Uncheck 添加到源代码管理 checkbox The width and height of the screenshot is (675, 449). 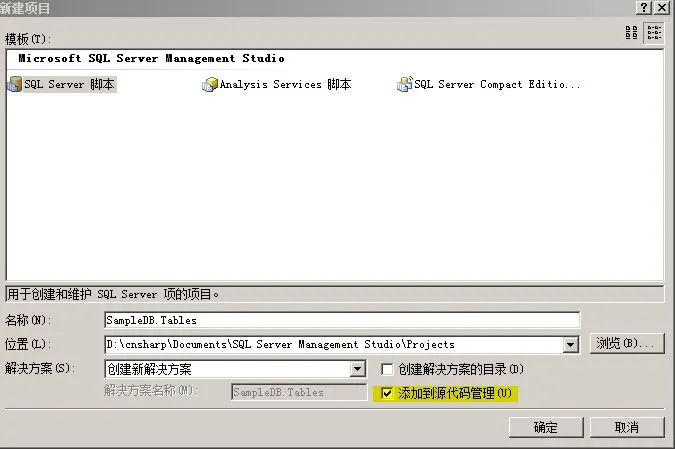pos(387,393)
